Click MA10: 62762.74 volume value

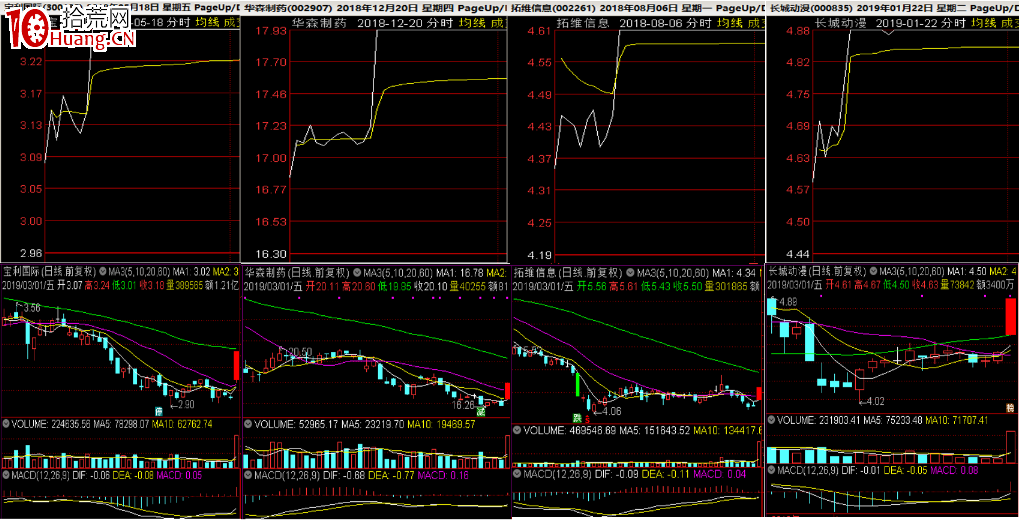pyautogui.click(x=182, y=424)
